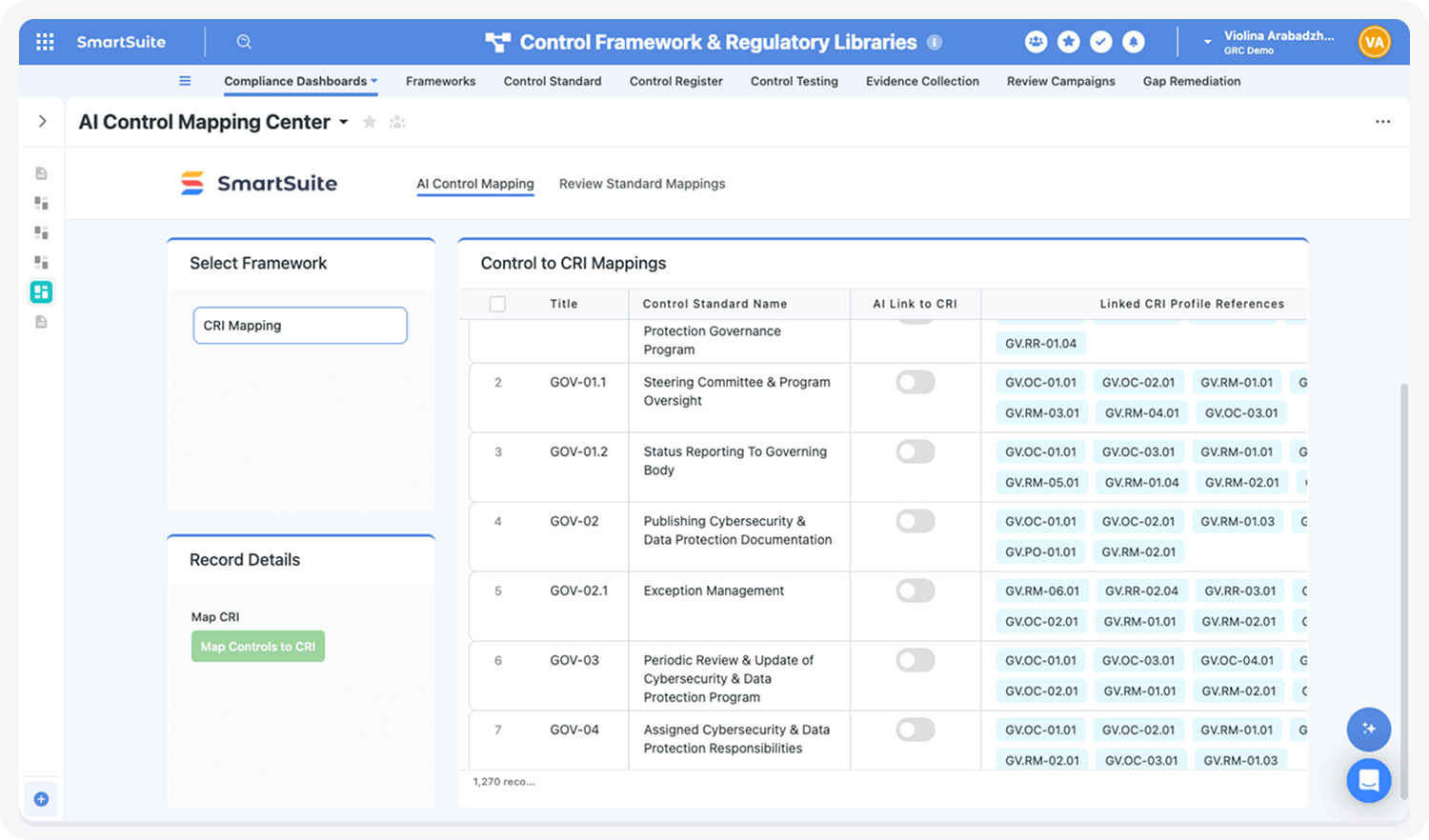Image resolution: width=1429 pixels, height=840 pixels.
Task: Click the Map Controls to CRI button
Action: point(258,646)
